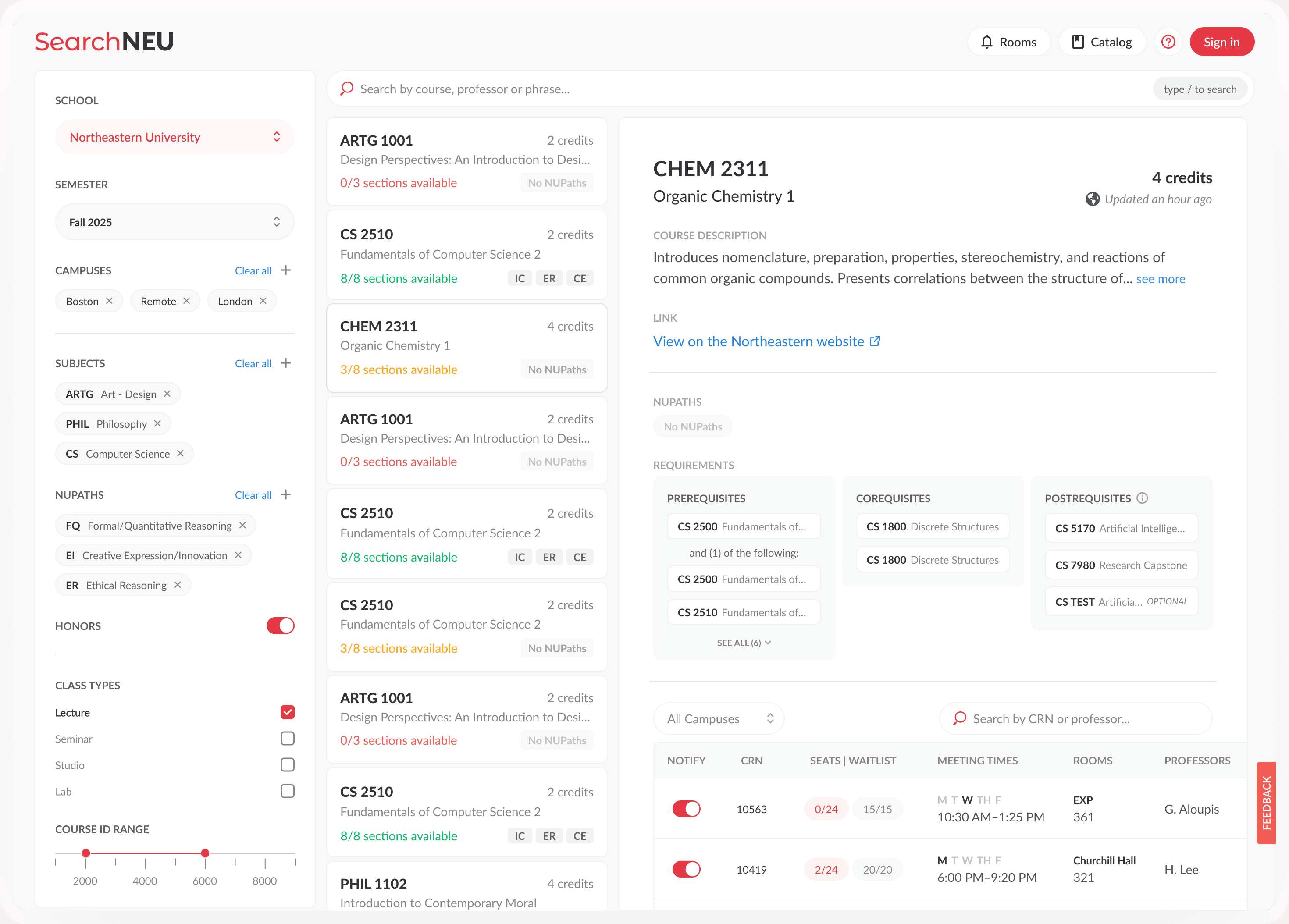Click external link icon beside Northeastern website
Viewport: 1289px width, 924px height.
tap(875, 341)
